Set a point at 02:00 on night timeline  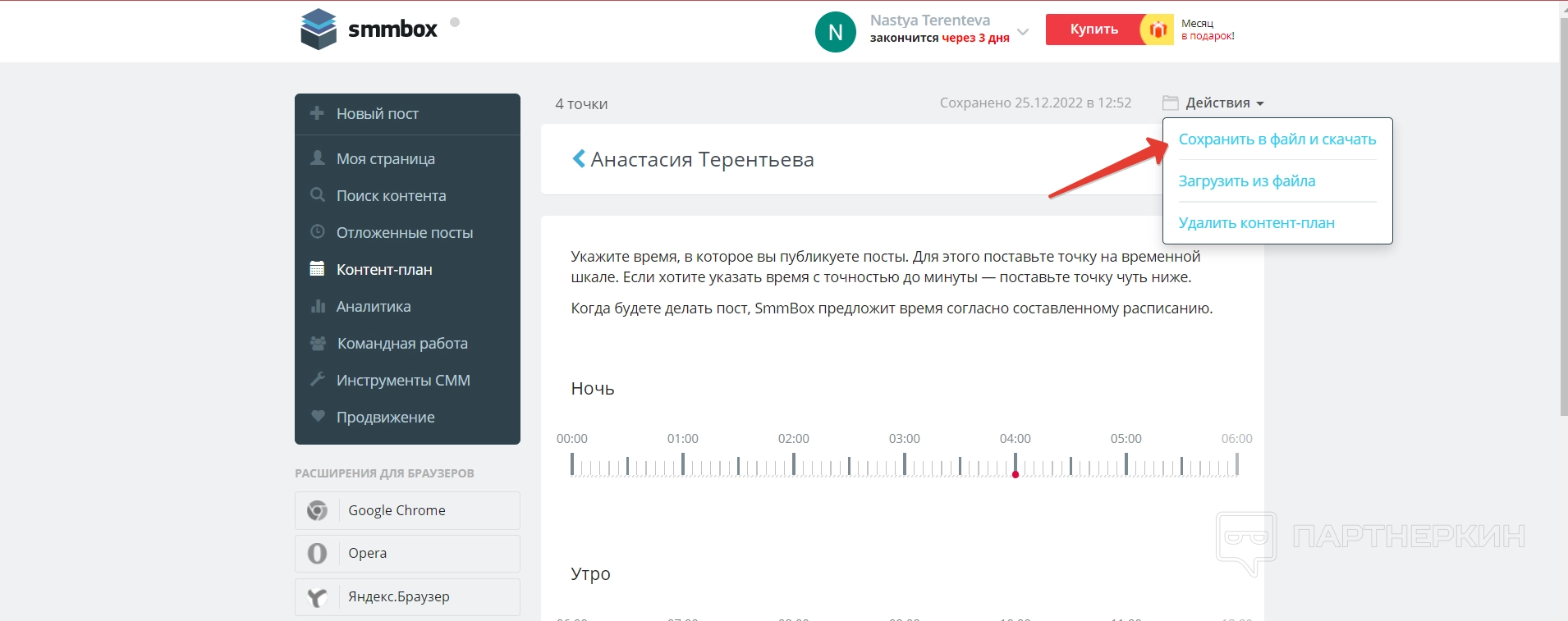click(794, 465)
